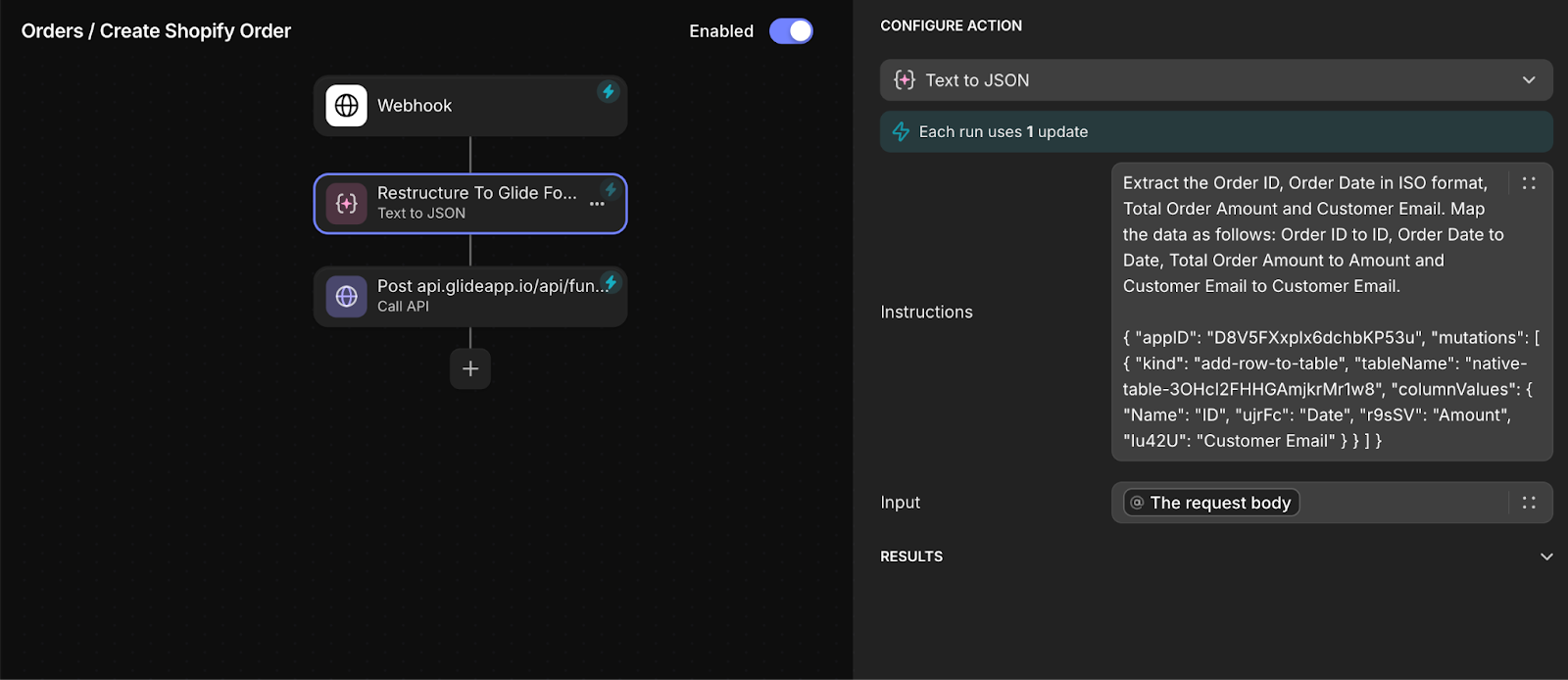Click the Webhook globe icon

[x=347, y=106]
